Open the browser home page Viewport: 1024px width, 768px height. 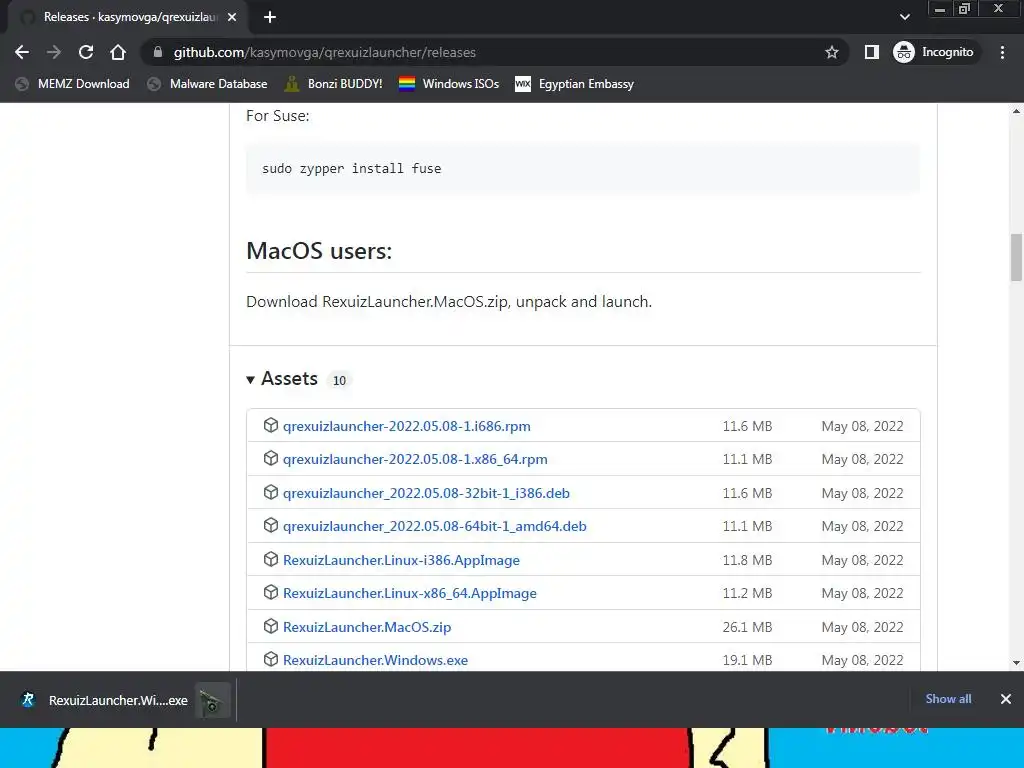(x=118, y=52)
